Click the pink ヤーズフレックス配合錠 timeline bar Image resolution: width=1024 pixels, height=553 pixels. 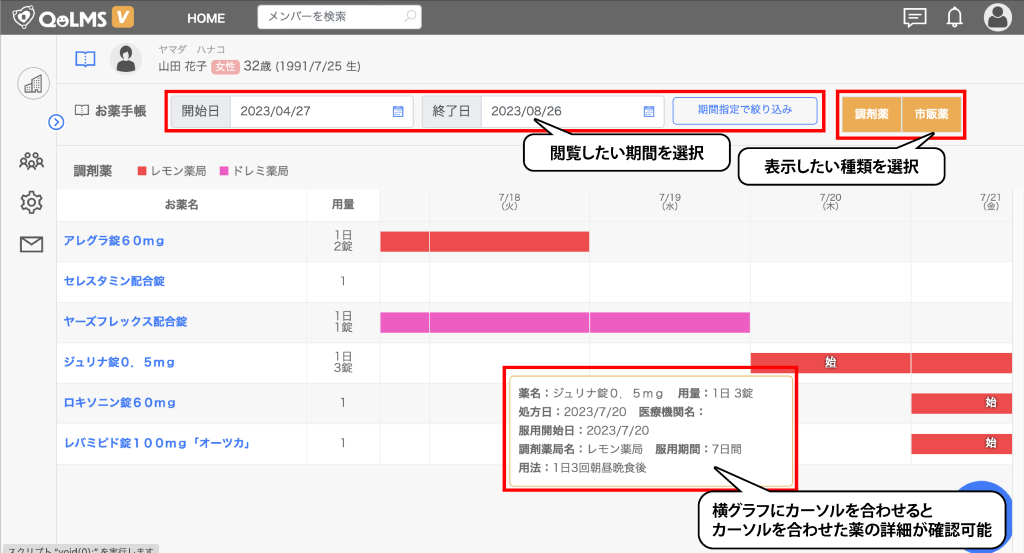pyautogui.click(x=564, y=322)
